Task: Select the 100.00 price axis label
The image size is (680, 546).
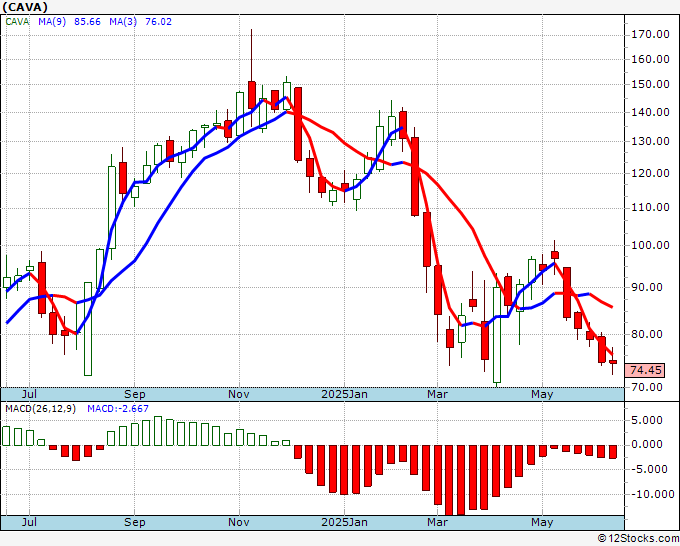Action: (649, 245)
